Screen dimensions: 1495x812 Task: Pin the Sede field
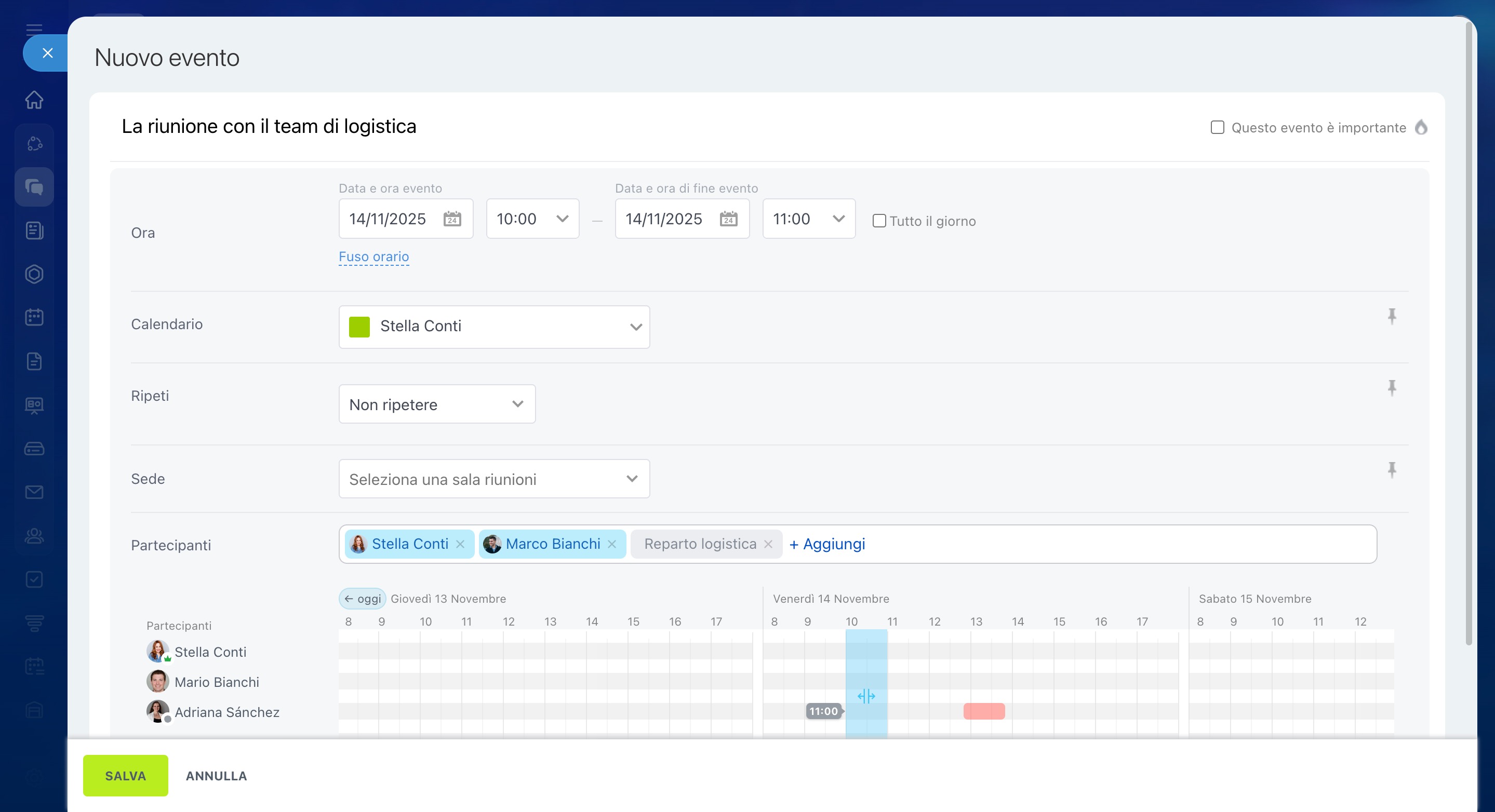point(1391,469)
